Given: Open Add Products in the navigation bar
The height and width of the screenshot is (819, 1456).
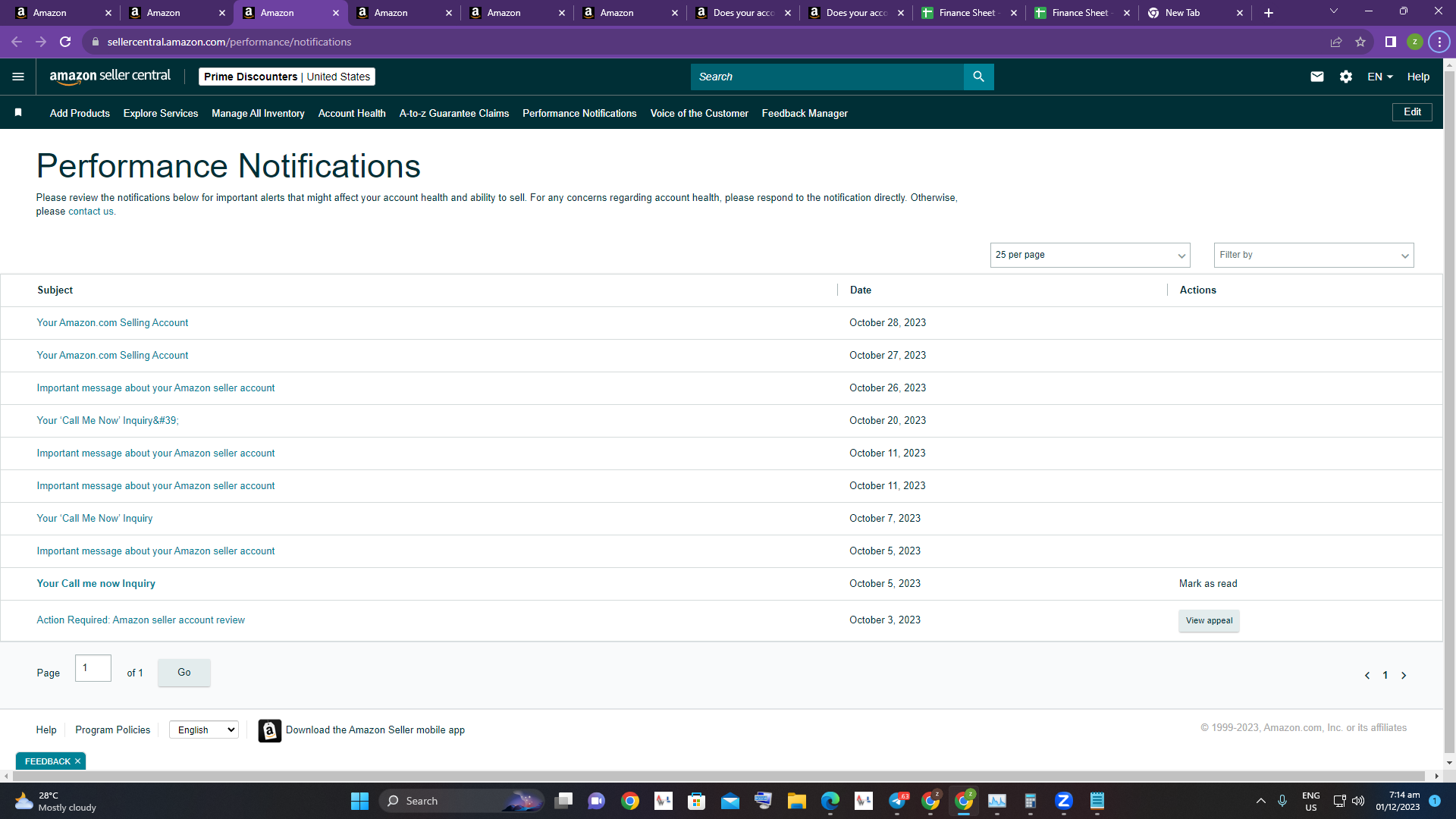Looking at the screenshot, I should pyautogui.click(x=80, y=113).
